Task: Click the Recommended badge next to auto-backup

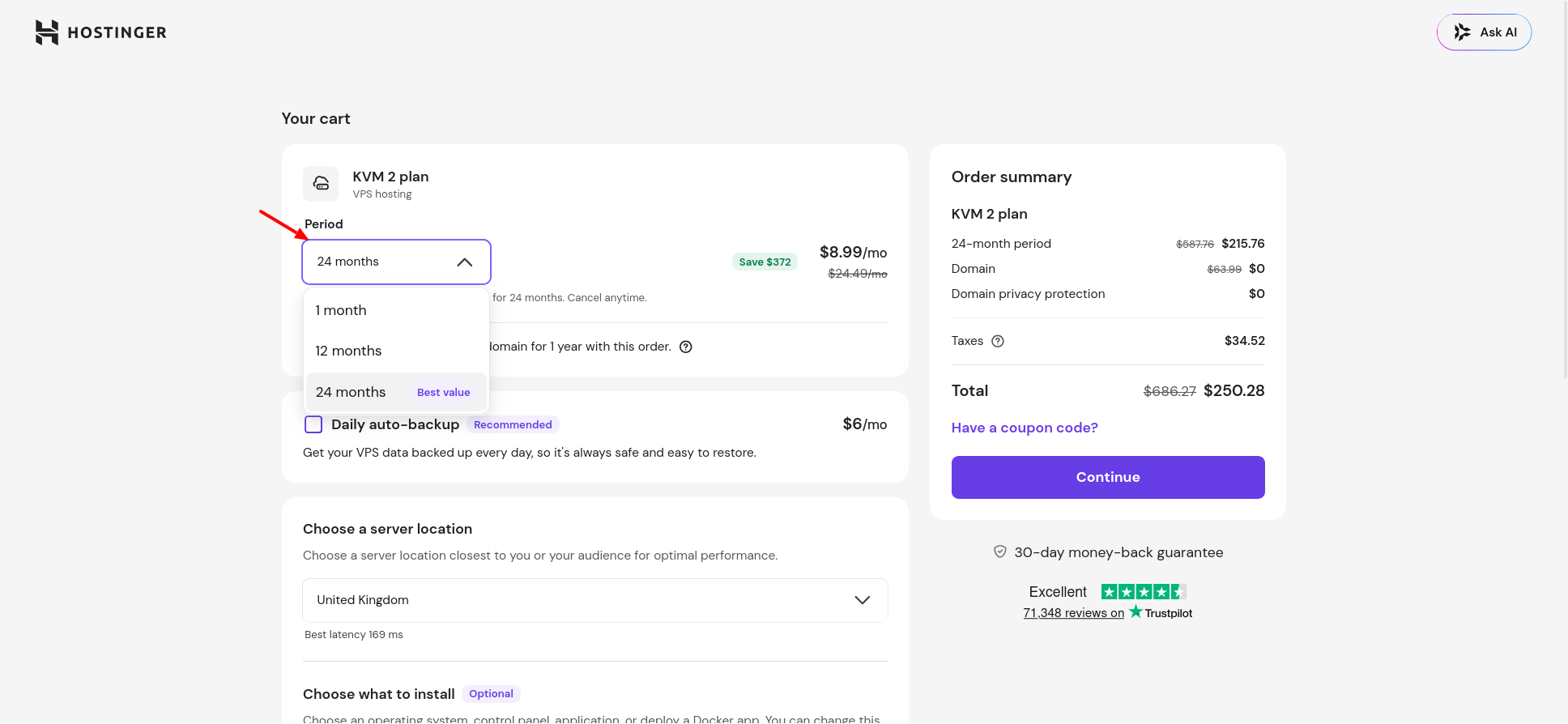Action: click(x=513, y=424)
